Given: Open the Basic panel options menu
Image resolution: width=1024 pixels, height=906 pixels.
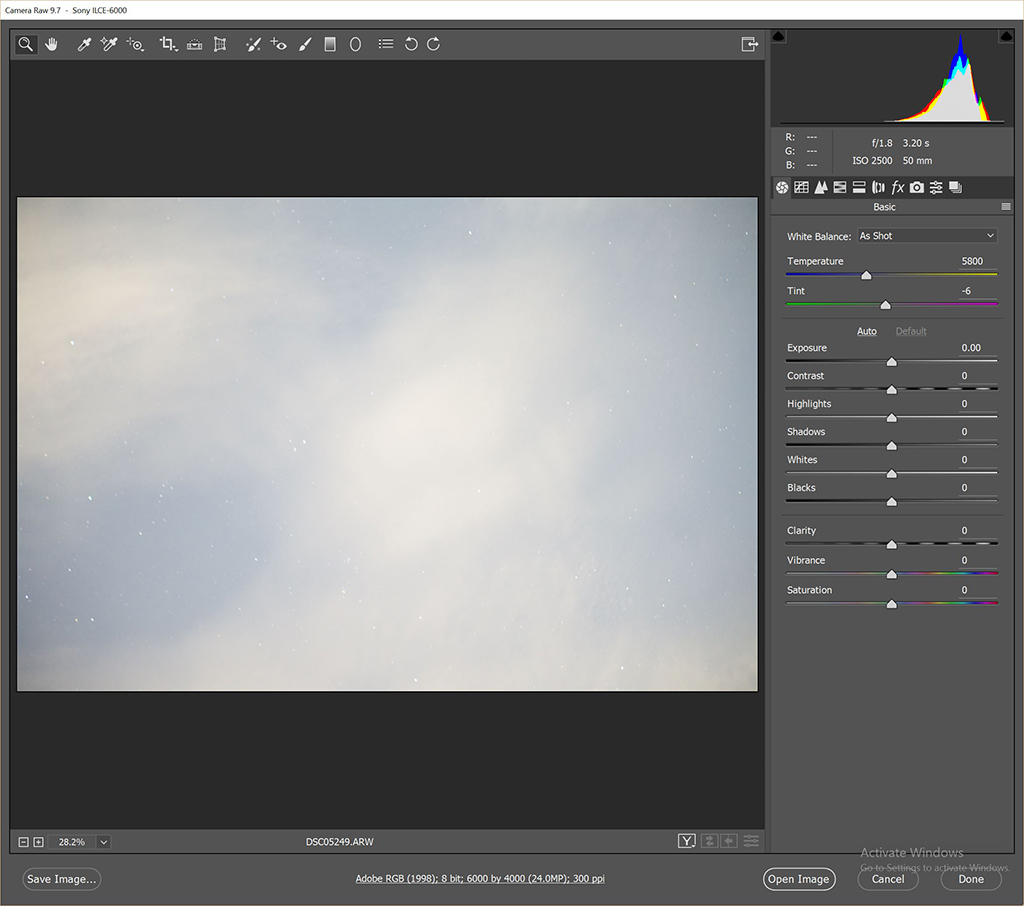Looking at the screenshot, I should point(1006,207).
